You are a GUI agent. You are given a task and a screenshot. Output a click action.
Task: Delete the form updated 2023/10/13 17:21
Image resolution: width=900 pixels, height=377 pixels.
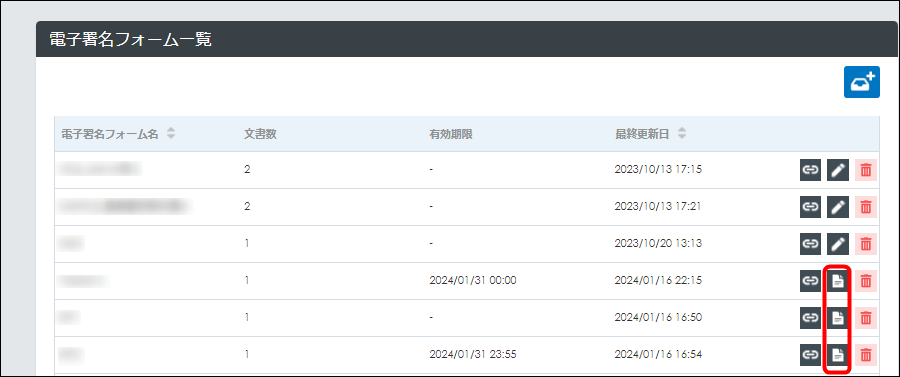click(x=866, y=207)
